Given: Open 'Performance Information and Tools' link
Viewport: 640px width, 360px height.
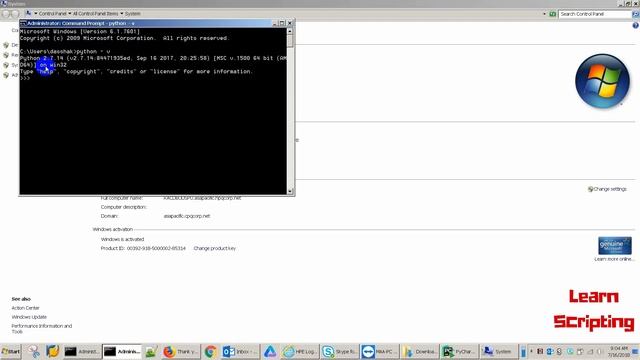Looking at the screenshot, I should 42,329.
